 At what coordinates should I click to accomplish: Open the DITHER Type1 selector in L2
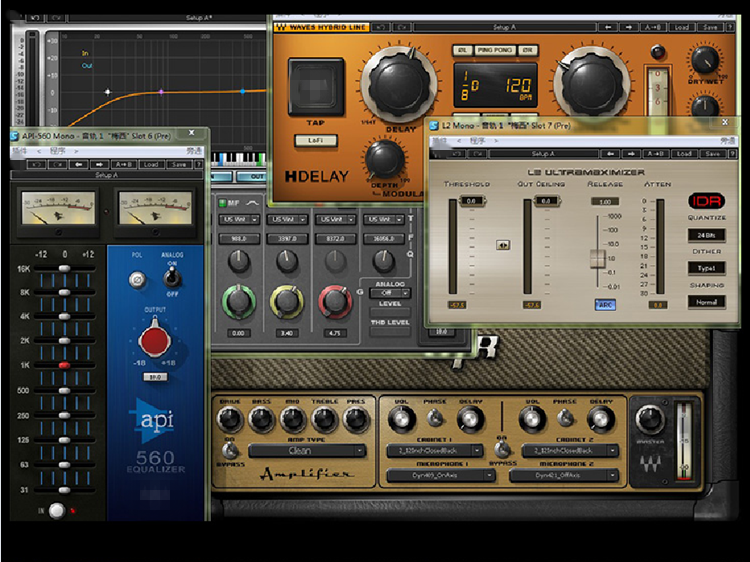(x=706, y=268)
